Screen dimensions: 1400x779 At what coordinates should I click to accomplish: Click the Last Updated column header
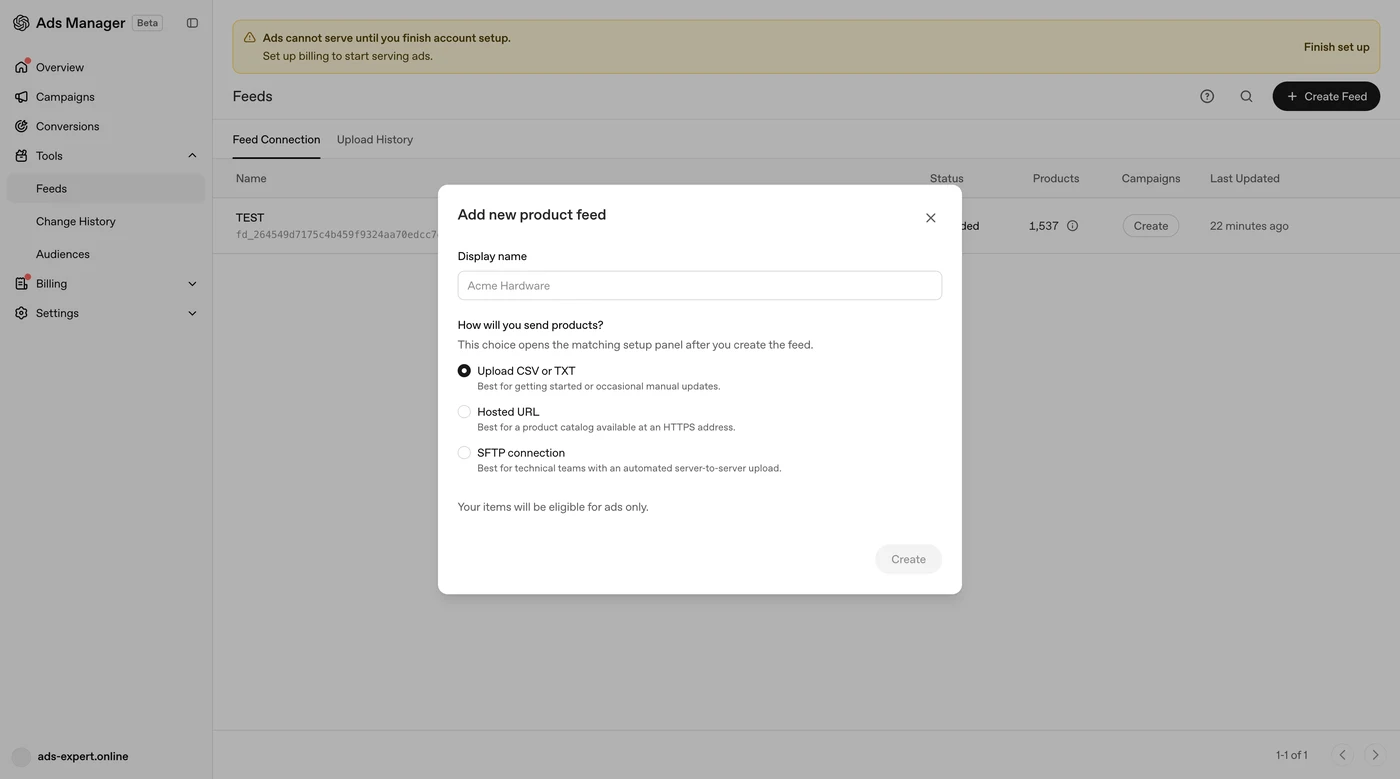pos(1245,179)
